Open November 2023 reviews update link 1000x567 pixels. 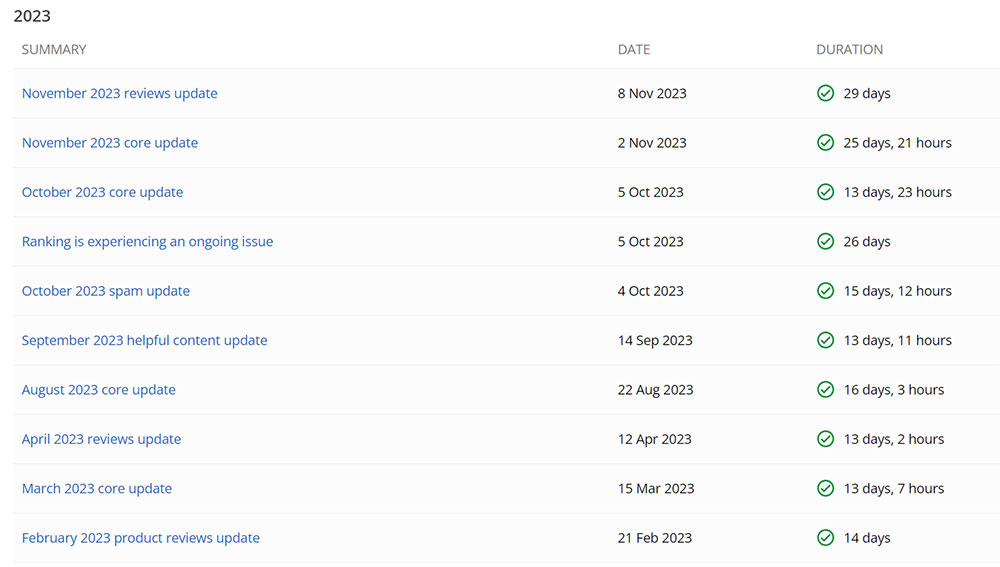point(119,93)
